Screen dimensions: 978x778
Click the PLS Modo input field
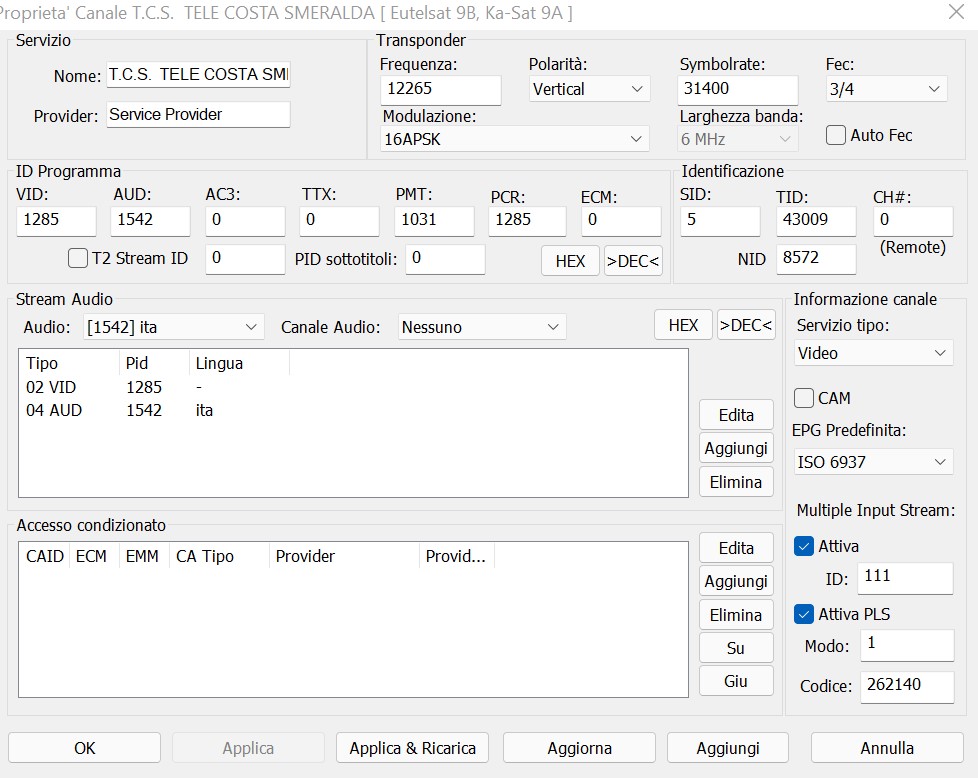pos(907,645)
